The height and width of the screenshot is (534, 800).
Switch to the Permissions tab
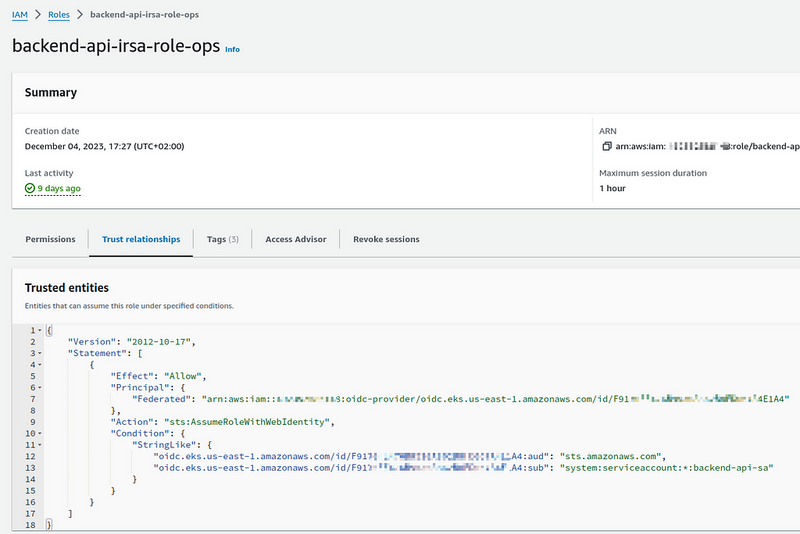[50, 239]
